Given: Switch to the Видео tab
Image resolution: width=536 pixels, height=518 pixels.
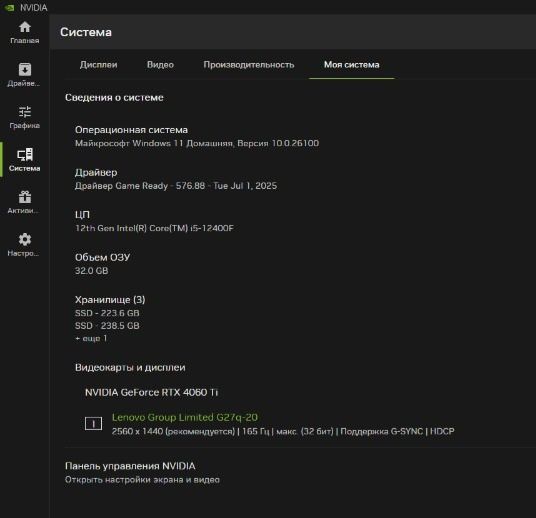Looking at the screenshot, I should pyautogui.click(x=160, y=65).
